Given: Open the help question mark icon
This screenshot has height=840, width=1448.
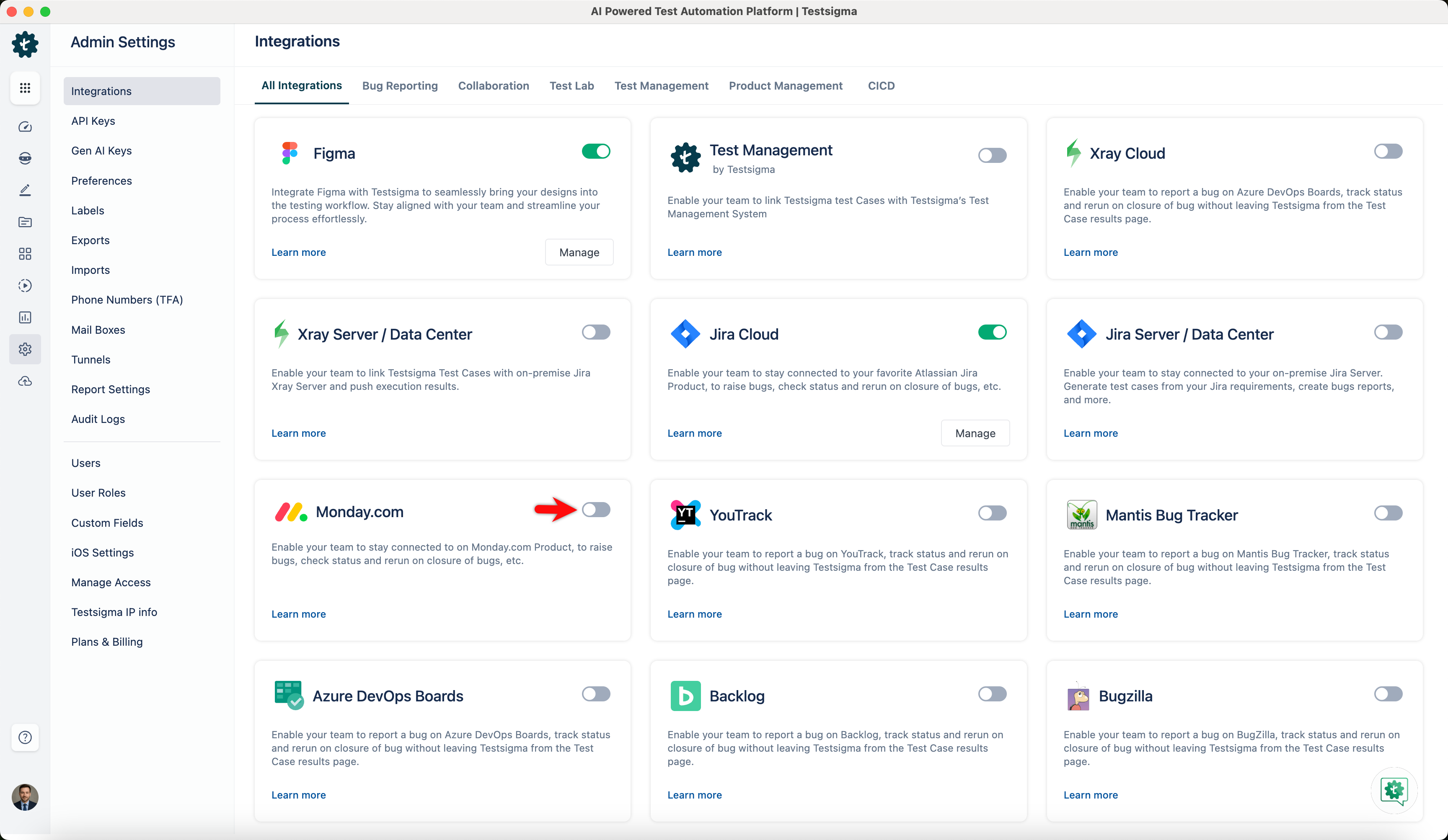Looking at the screenshot, I should [x=25, y=737].
